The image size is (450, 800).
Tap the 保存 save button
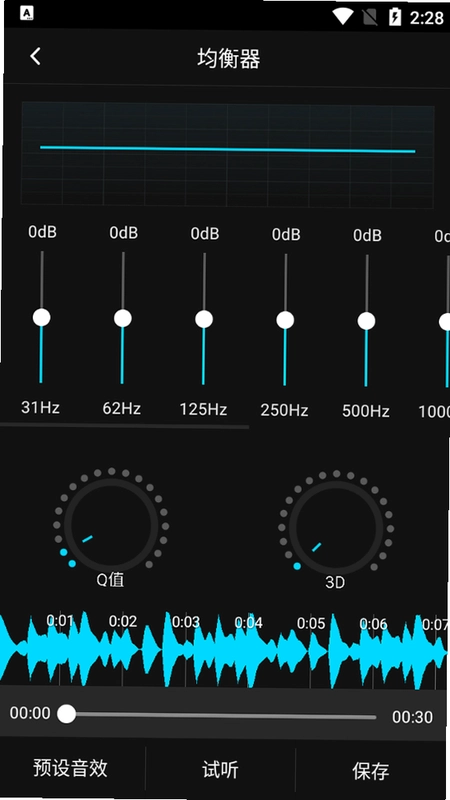tap(370, 771)
